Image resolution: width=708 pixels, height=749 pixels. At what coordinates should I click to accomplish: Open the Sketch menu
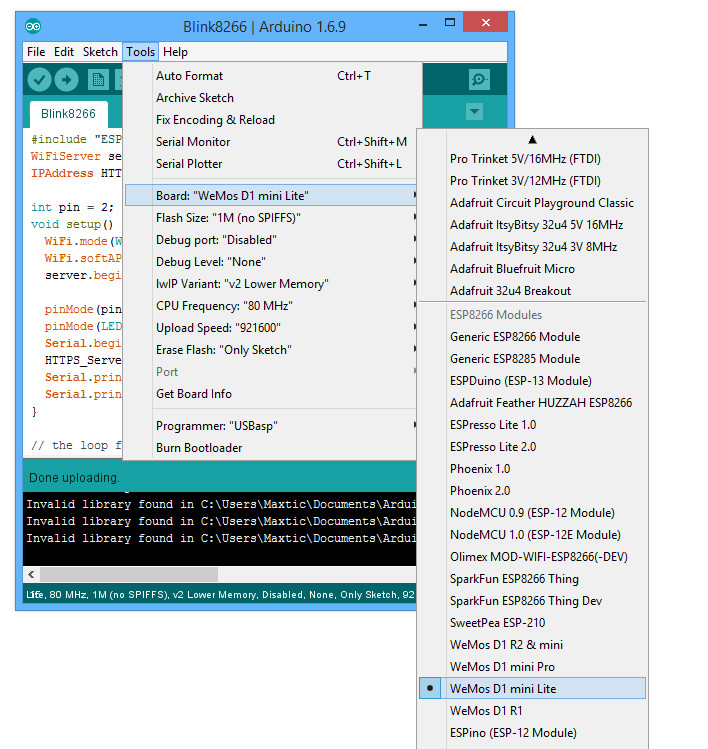(x=100, y=52)
